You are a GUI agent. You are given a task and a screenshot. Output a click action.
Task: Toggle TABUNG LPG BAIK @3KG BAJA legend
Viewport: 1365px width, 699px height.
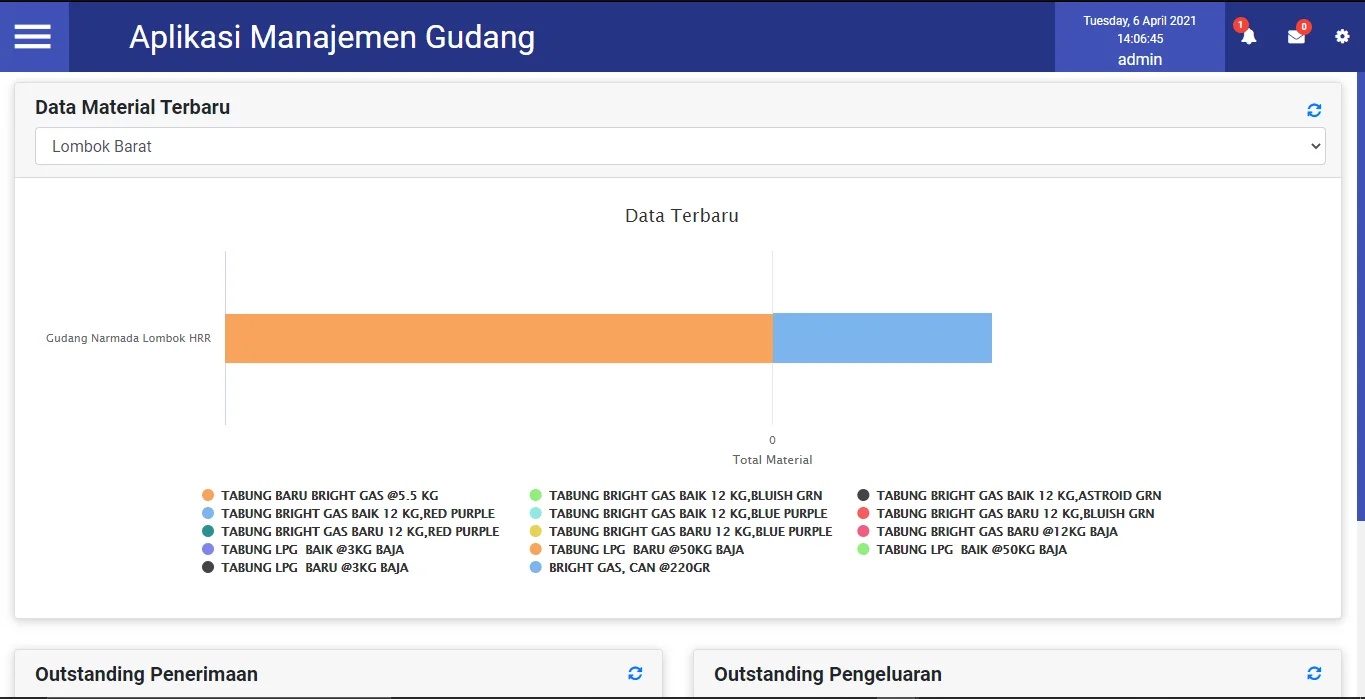tap(303, 549)
